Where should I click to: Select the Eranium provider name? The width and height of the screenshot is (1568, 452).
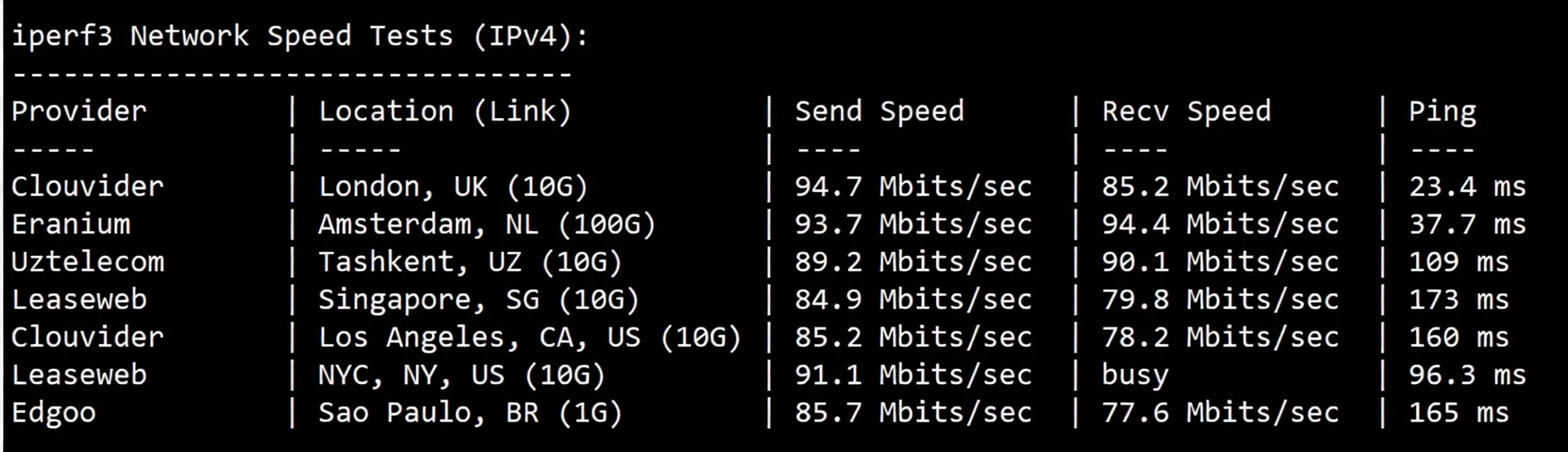point(71,224)
